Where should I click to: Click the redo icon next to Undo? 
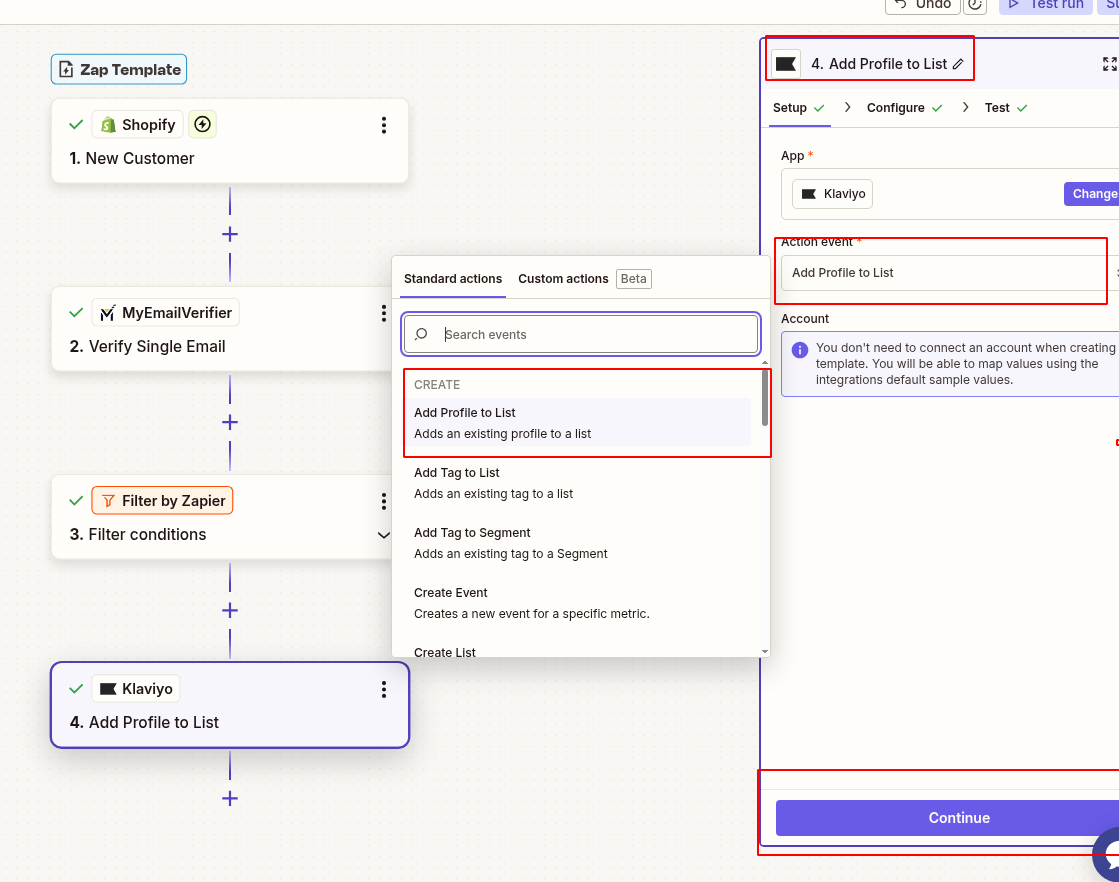tap(974, 6)
